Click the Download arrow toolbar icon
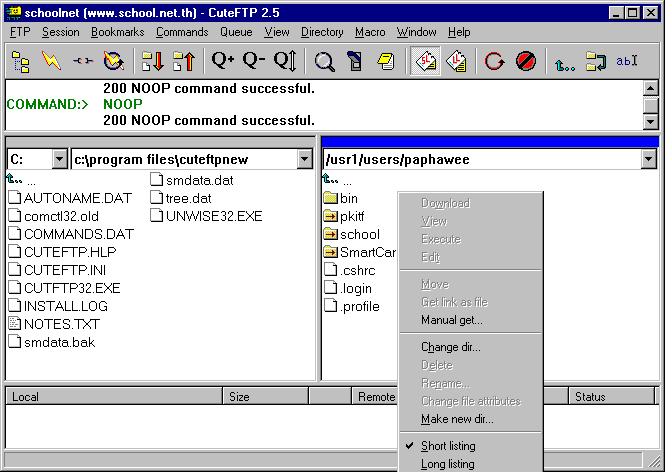665x472 pixels. pyautogui.click(x=153, y=61)
